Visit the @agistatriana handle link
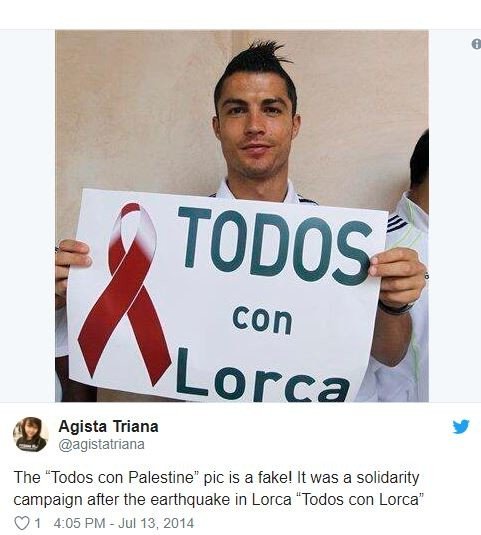This screenshot has width=481, height=535. click(101, 445)
